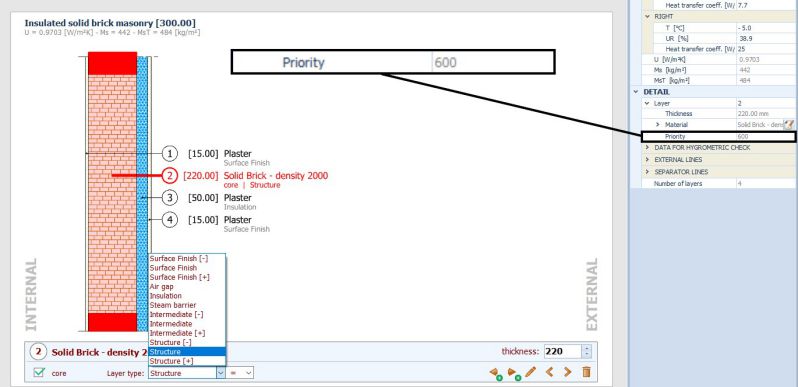The width and height of the screenshot is (798, 387).
Task: Collapse the RIGHT section
Action: click(647, 17)
